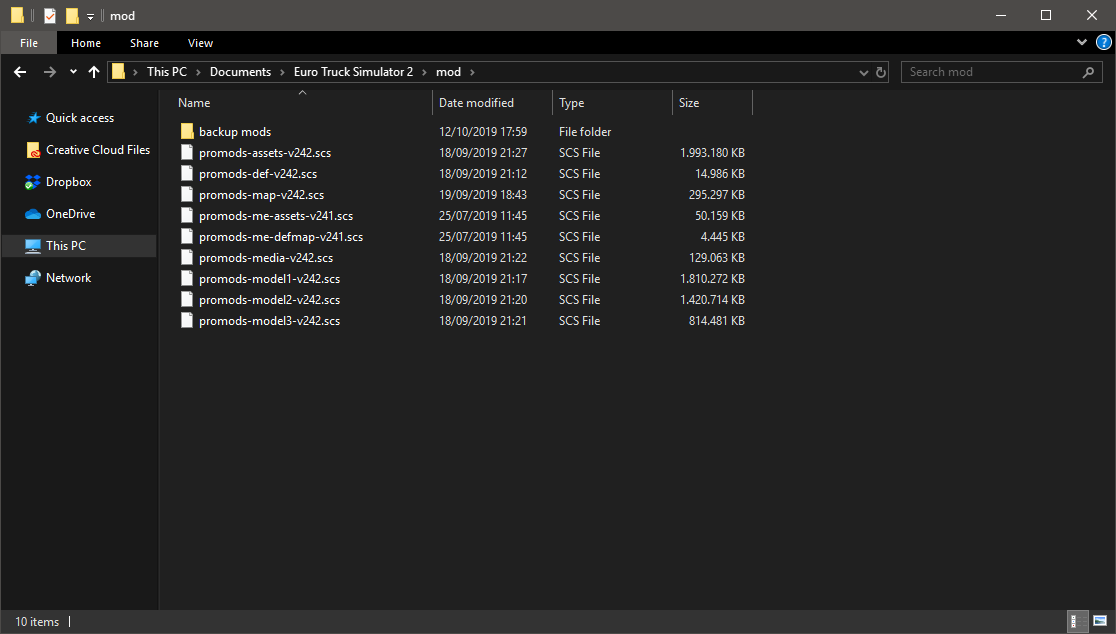Click the New folder icon in title bar
This screenshot has width=1116, height=634.
pos(72,16)
